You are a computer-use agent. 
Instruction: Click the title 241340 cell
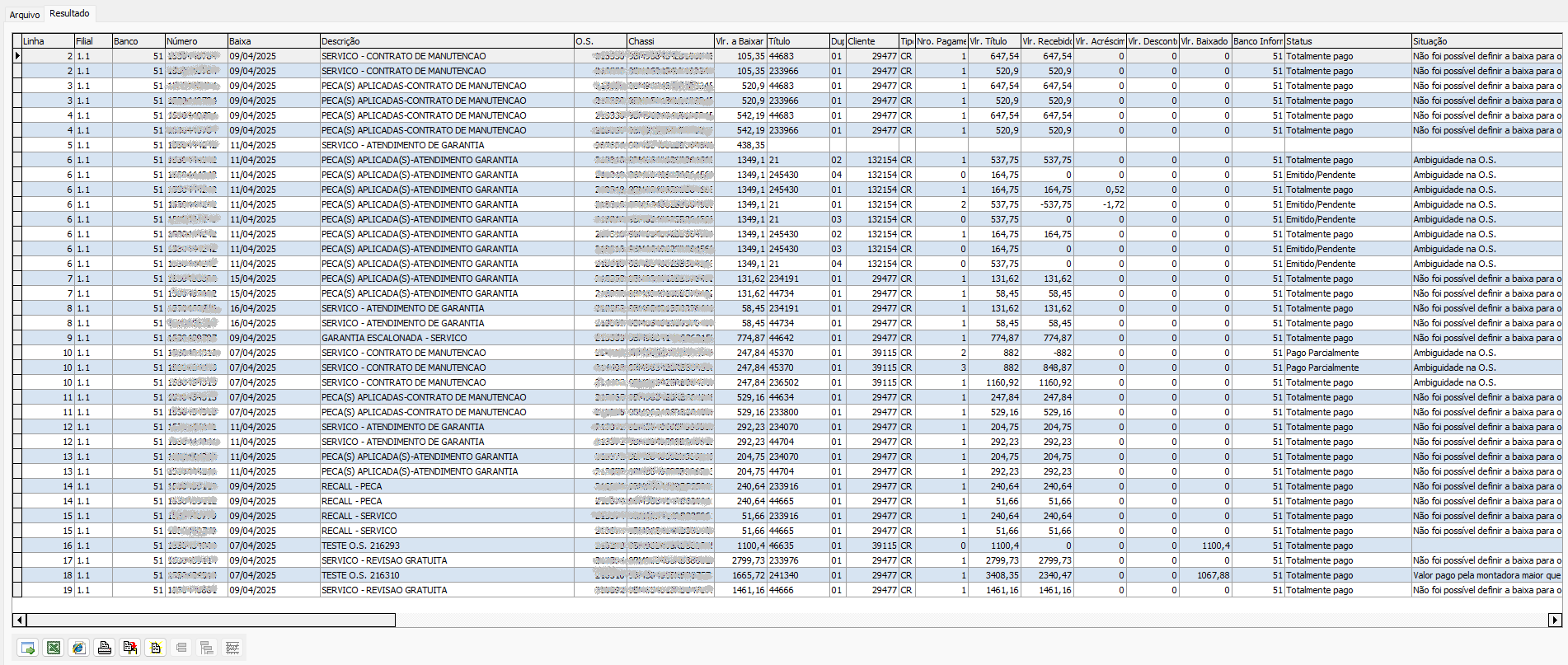point(798,575)
